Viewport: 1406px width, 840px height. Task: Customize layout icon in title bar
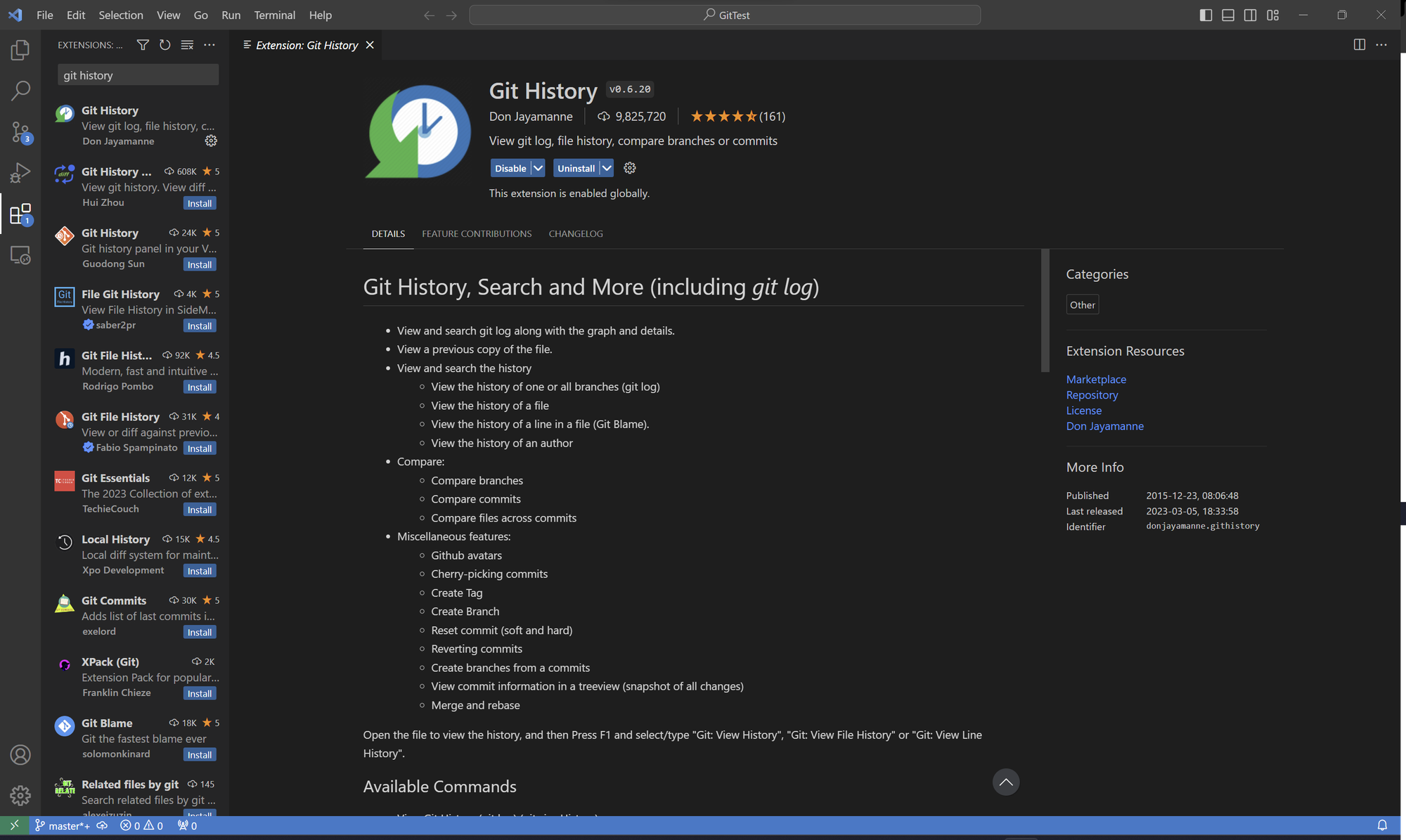coord(1272,15)
